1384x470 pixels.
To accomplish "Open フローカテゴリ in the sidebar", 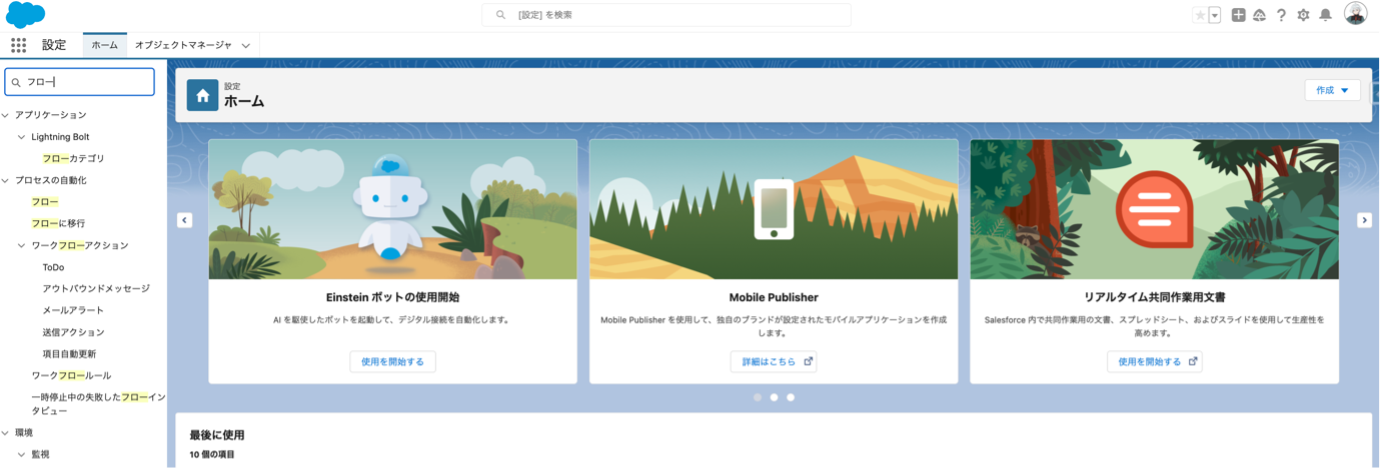I will coord(74,158).
